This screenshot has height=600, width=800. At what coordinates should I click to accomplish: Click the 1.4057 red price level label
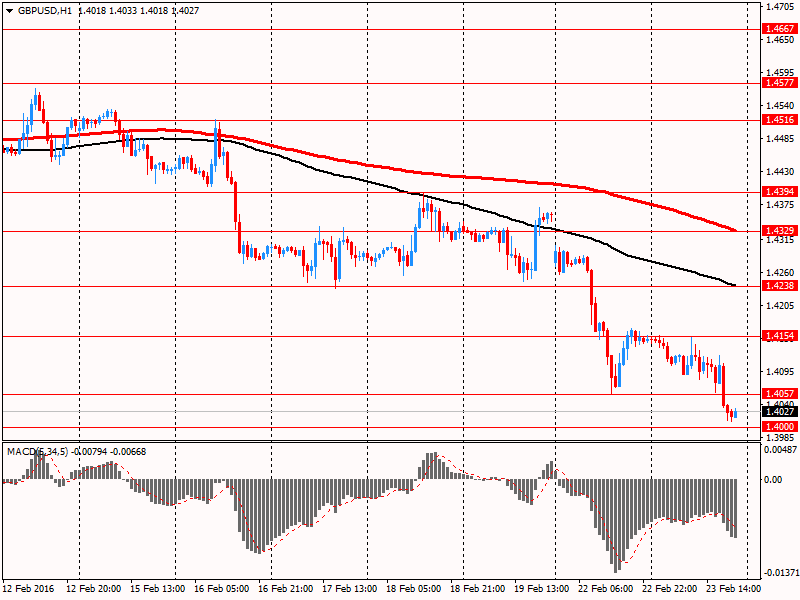780,393
